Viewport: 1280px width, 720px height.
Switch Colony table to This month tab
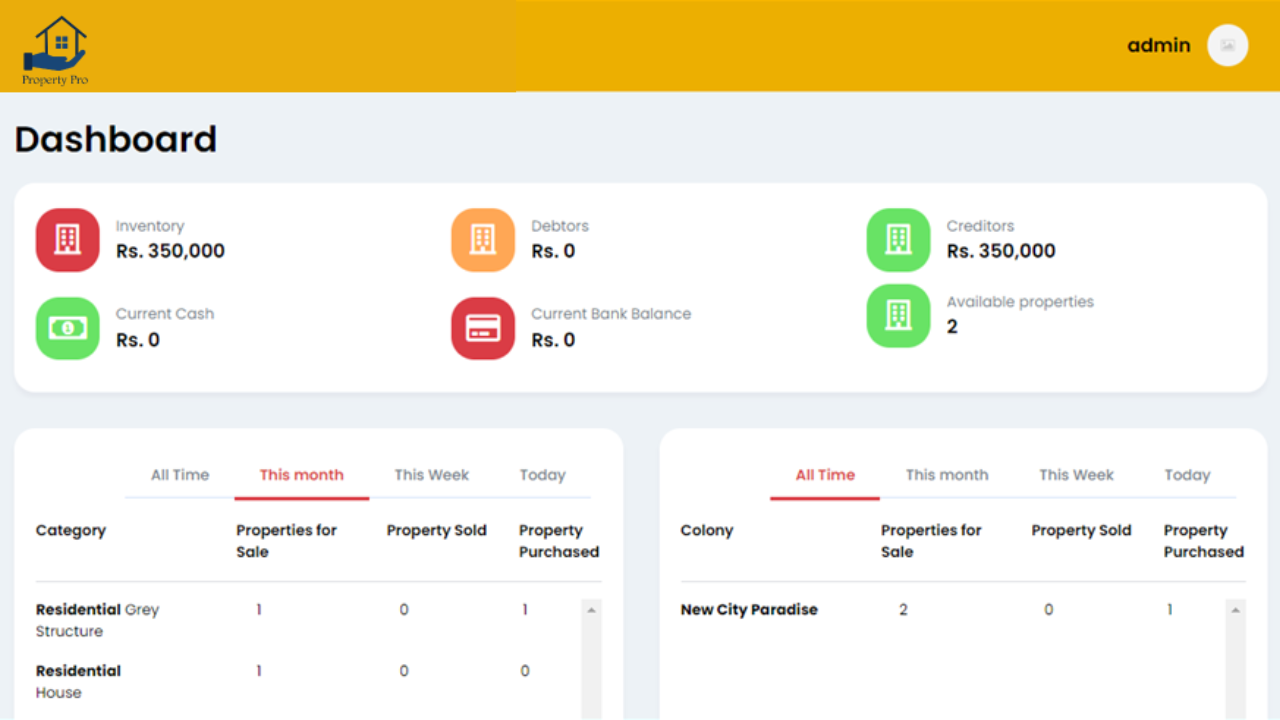point(946,475)
